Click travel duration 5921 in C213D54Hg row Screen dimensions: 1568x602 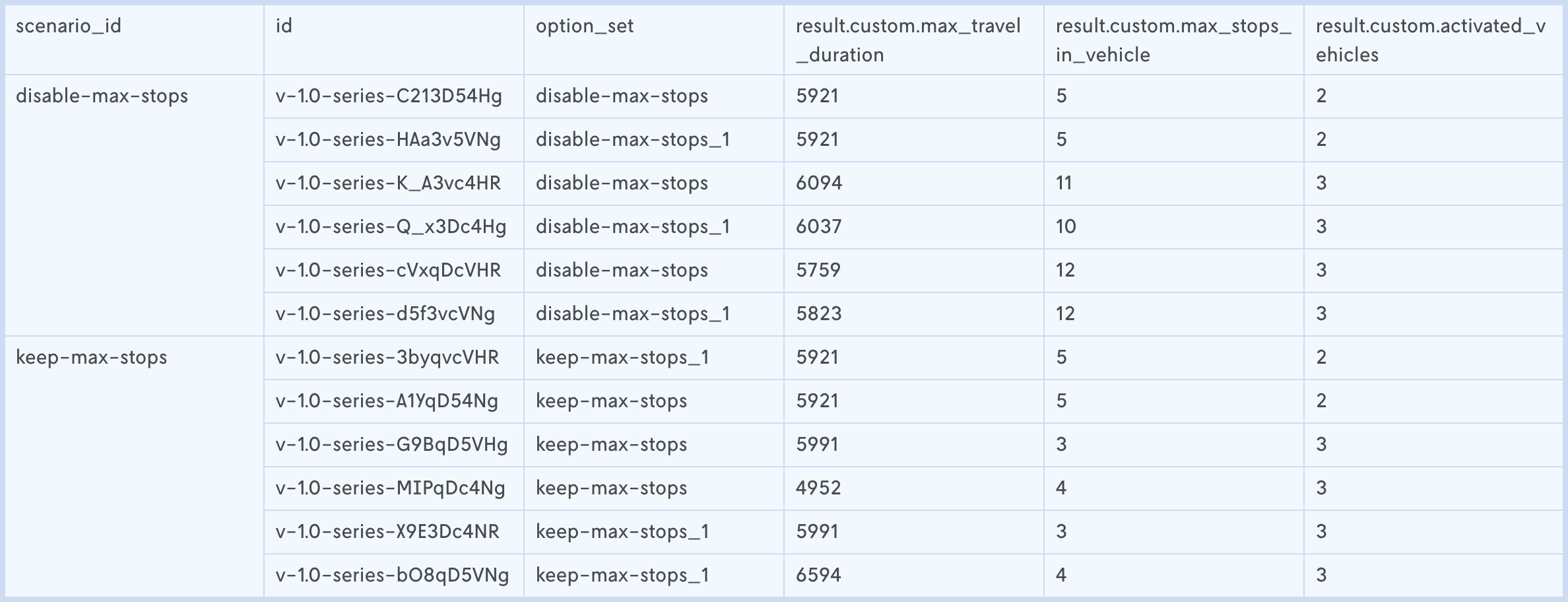click(x=817, y=96)
